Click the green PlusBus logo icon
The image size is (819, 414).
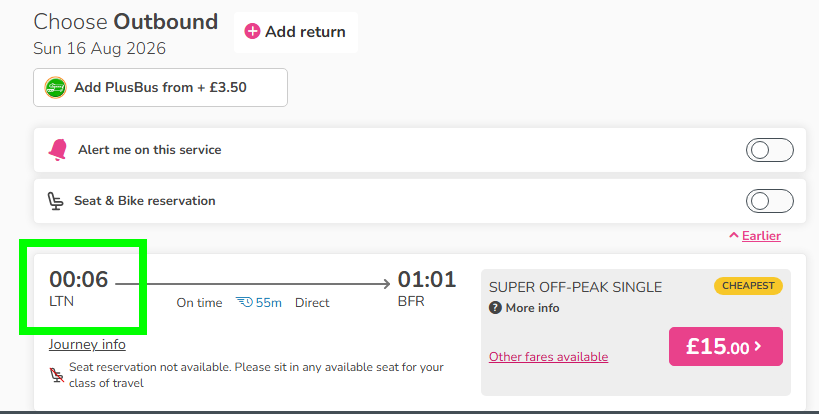(55, 88)
